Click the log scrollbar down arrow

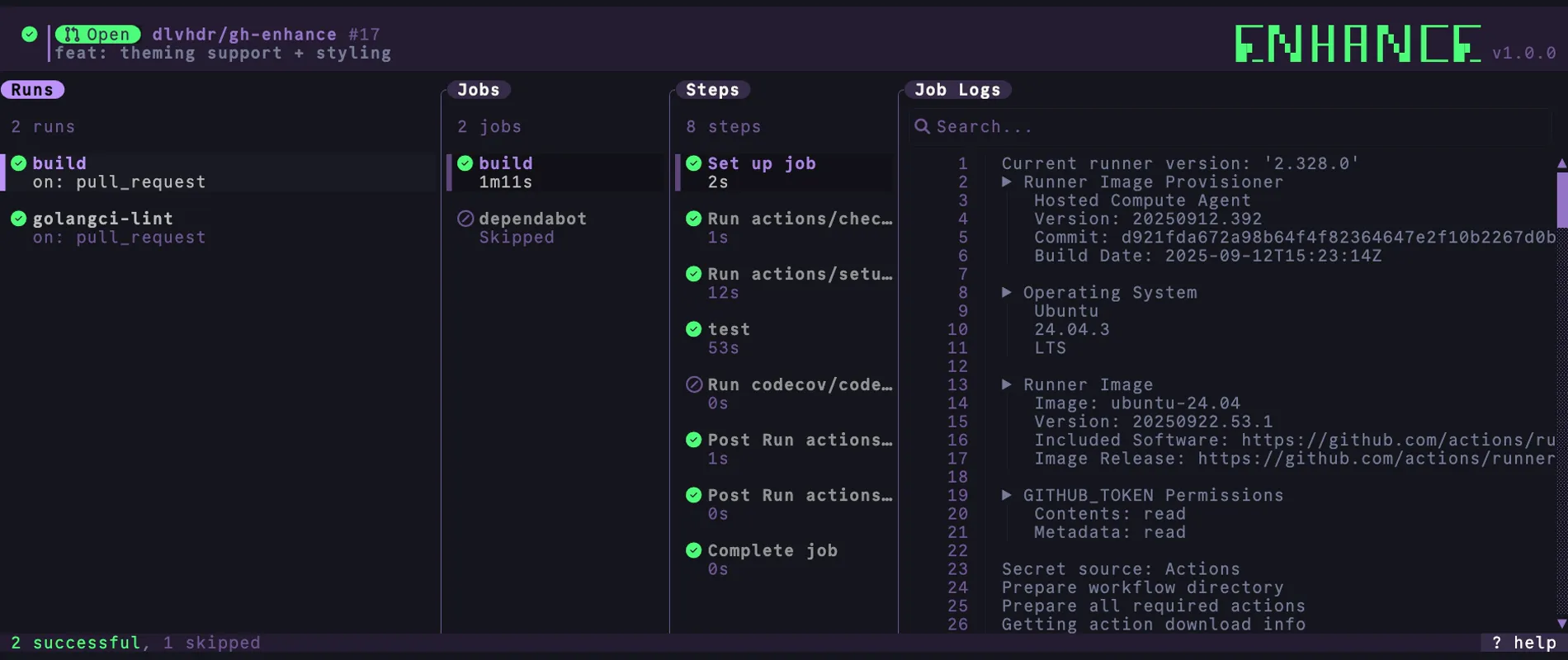pos(1561,624)
